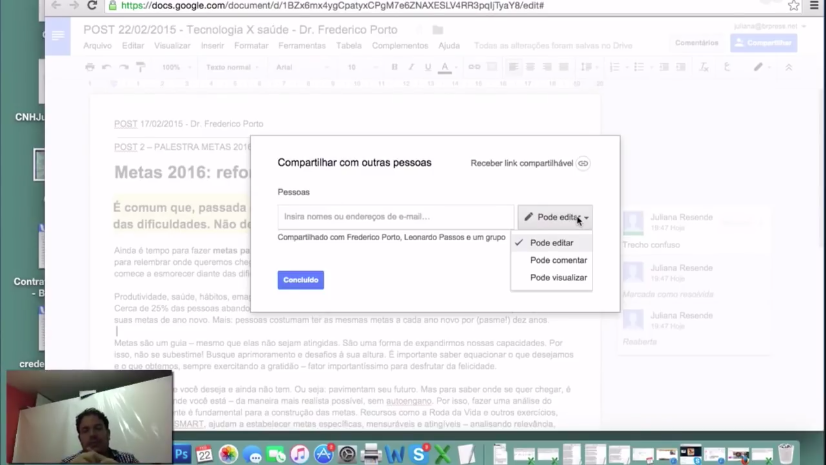Open the Arial font dropdown

click(302, 67)
